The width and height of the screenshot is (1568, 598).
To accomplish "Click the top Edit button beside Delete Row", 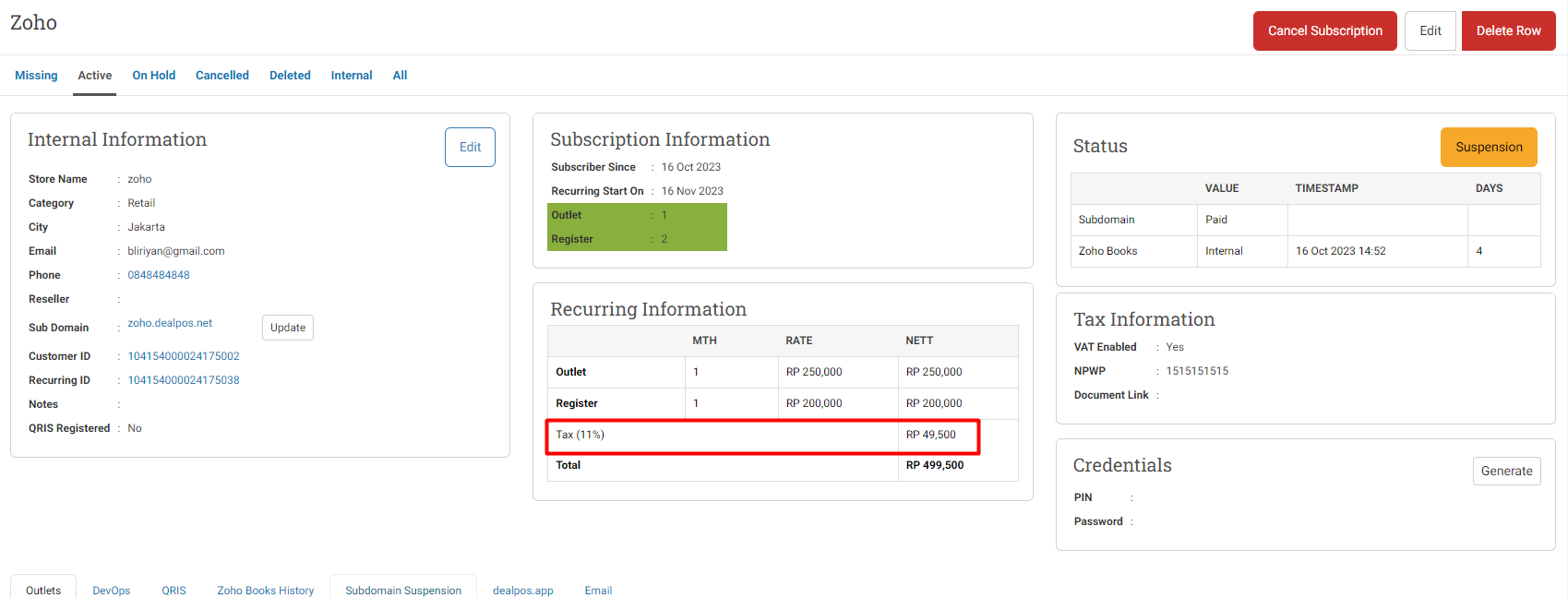I will click(1430, 30).
